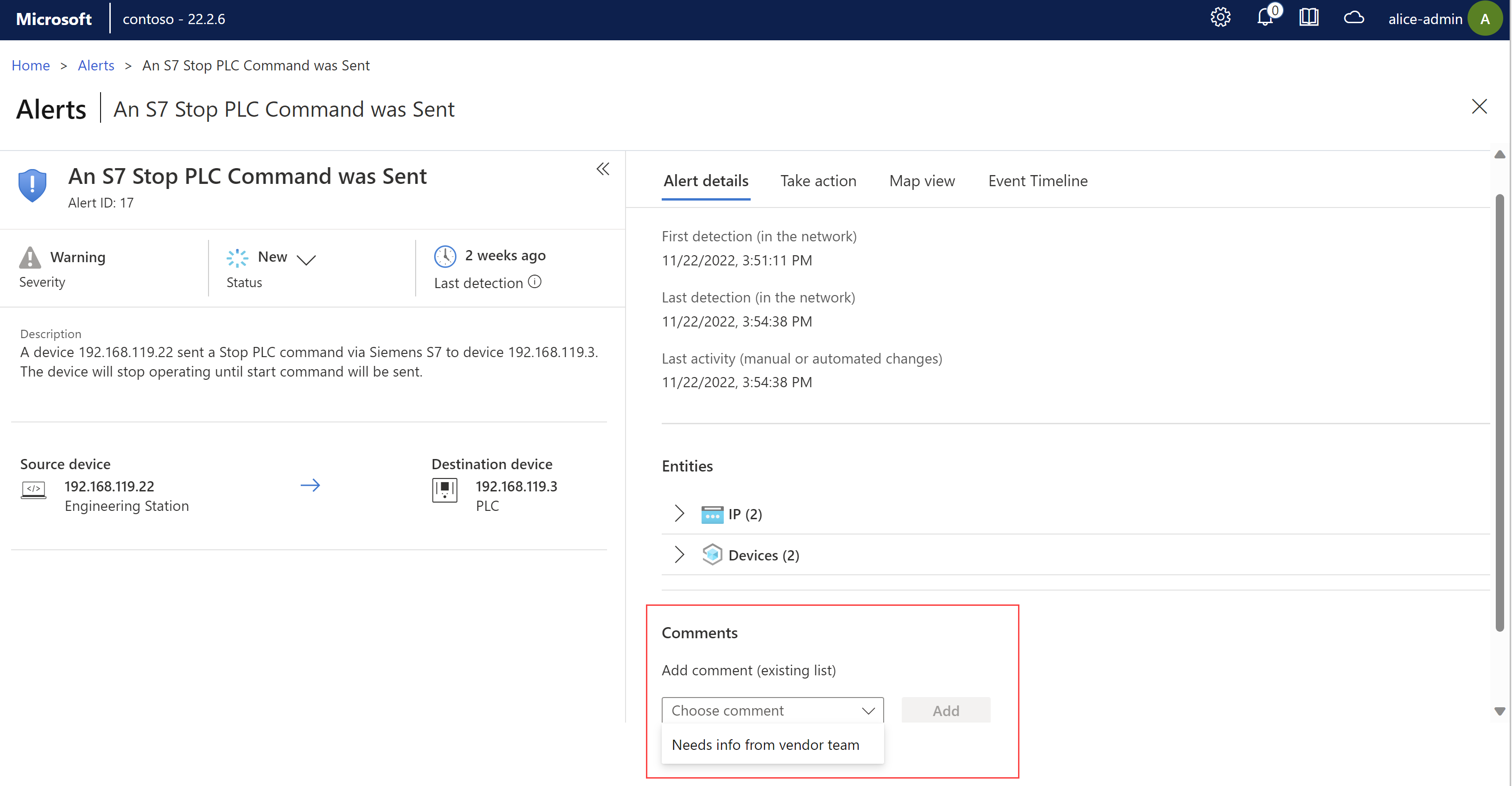Click Add comment button
This screenshot has width=1512, height=786.
(x=945, y=709)
